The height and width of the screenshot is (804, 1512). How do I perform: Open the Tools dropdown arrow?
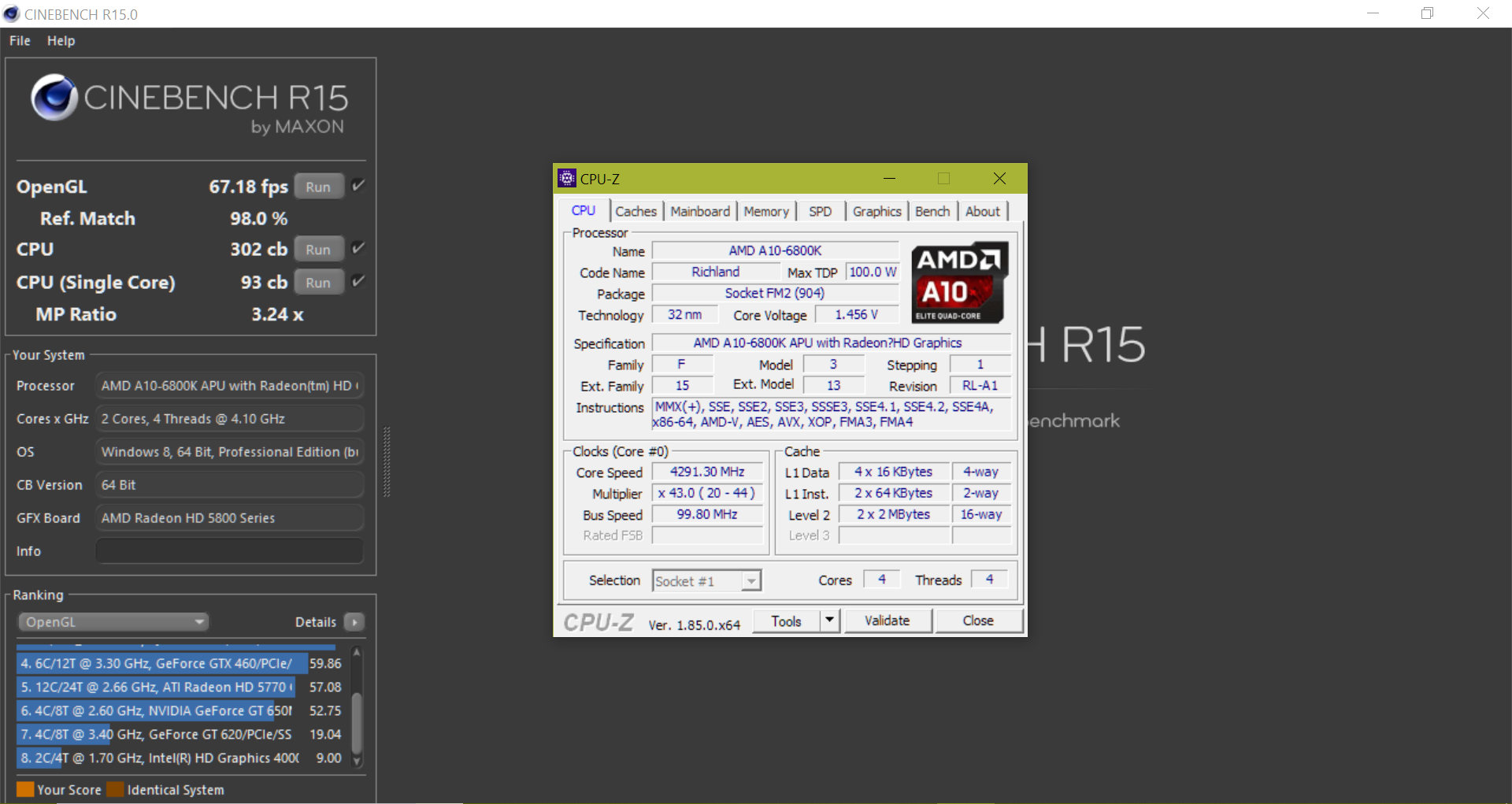click(830, 621)
